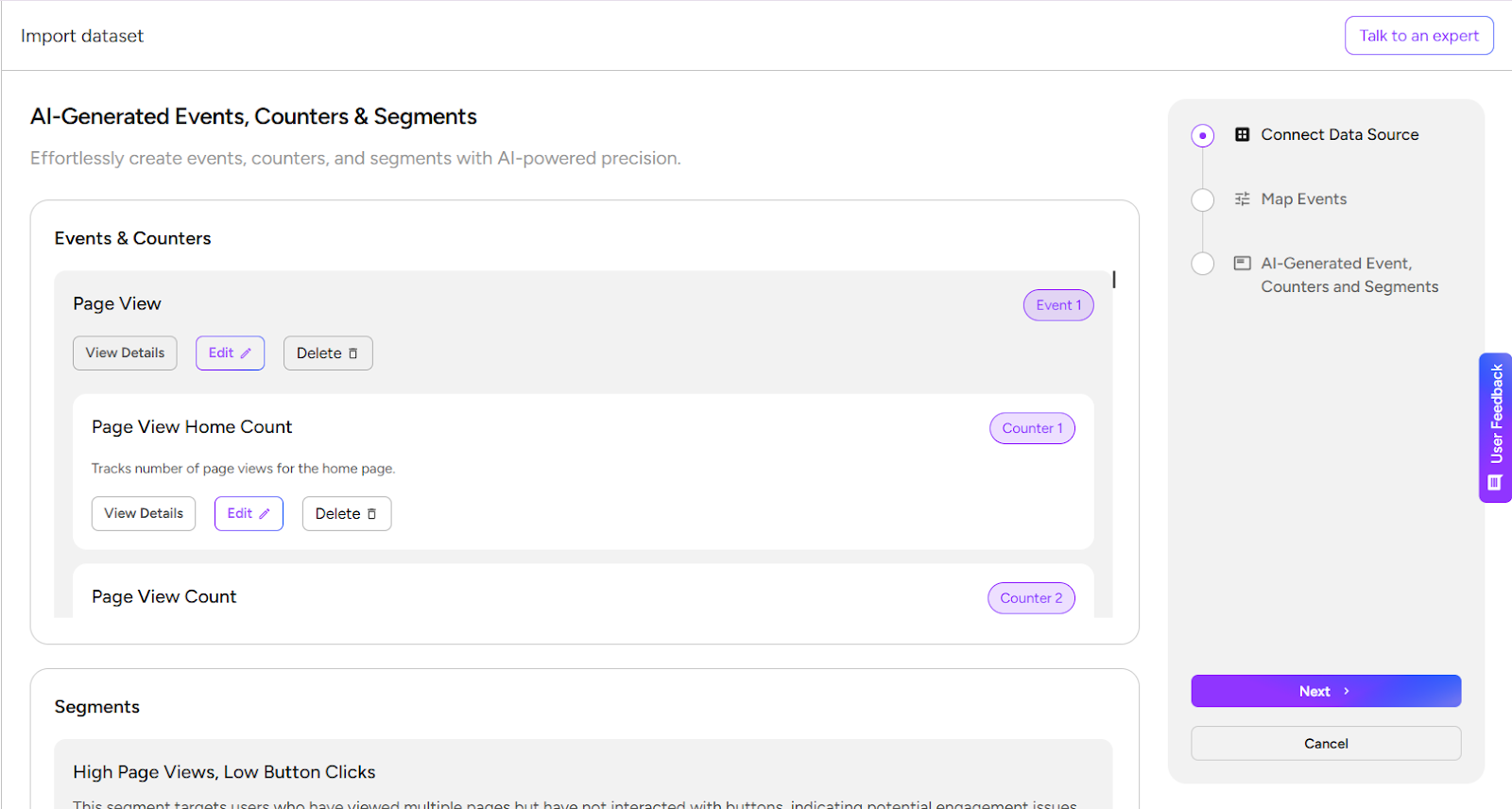This screenshot has width=1512, height=809.
Task: Click the Counter 1 badge
Action: (1032, 428)
